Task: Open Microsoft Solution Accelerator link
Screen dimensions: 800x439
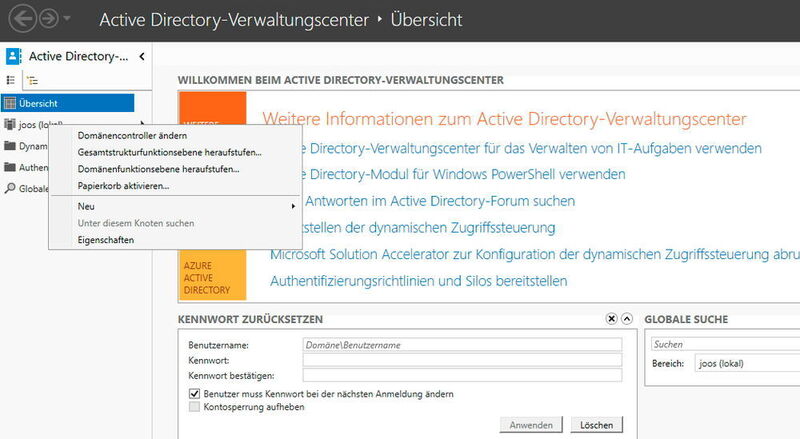Action: [535, 254]
